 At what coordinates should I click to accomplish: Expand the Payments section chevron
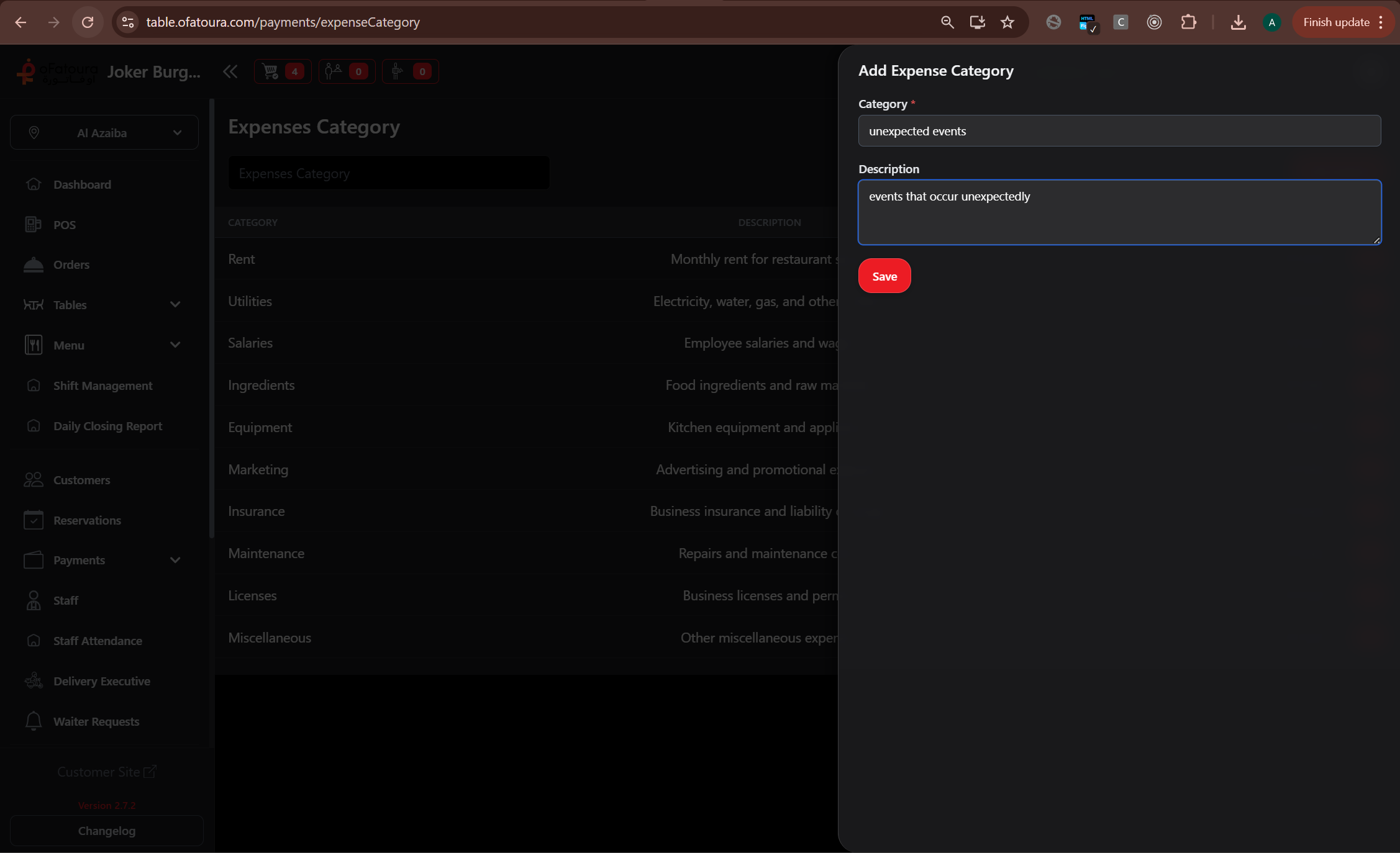(x=175, y=560)
